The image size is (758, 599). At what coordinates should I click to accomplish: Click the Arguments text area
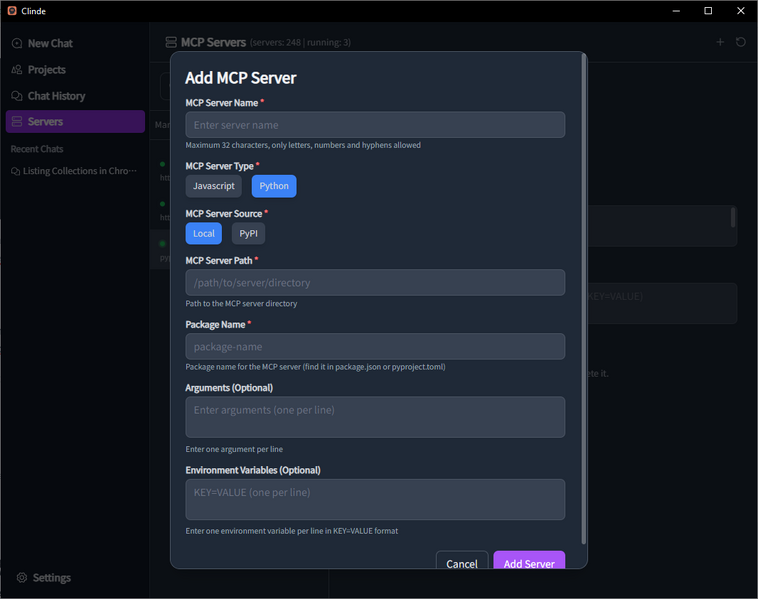(x=375, y=417)
